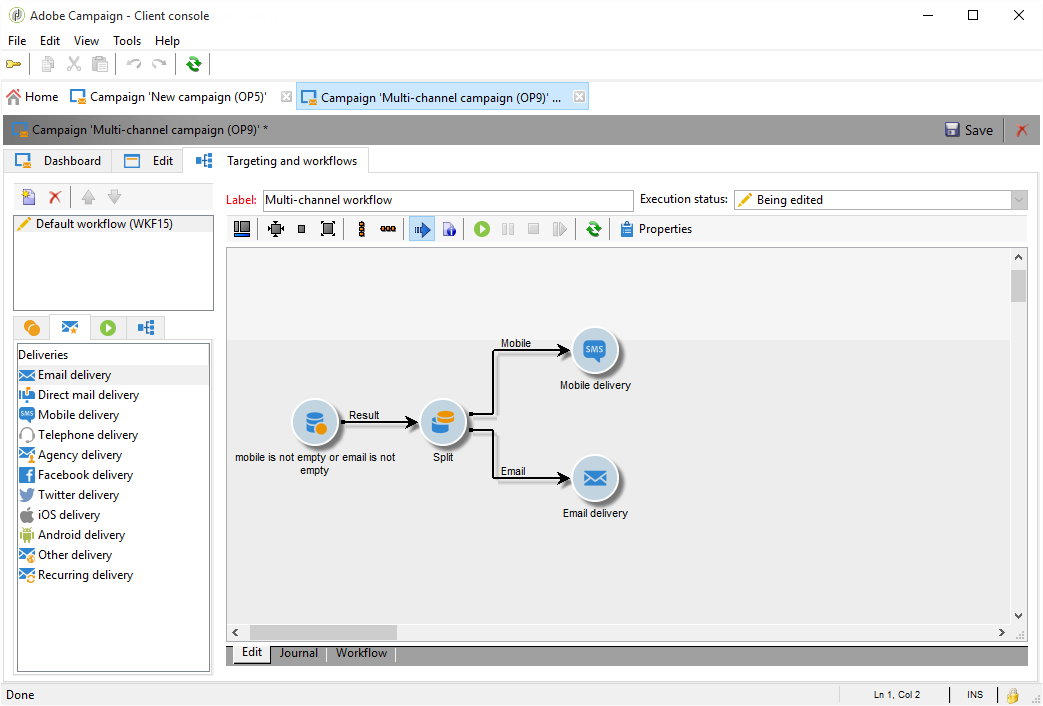Close the New campaign (OP5) tab
1043x706 pixels.
point(286,97)
